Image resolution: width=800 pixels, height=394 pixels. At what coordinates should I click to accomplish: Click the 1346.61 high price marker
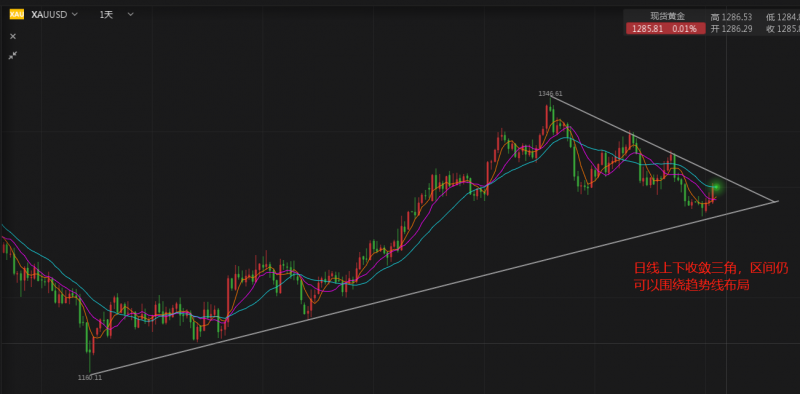551,93
